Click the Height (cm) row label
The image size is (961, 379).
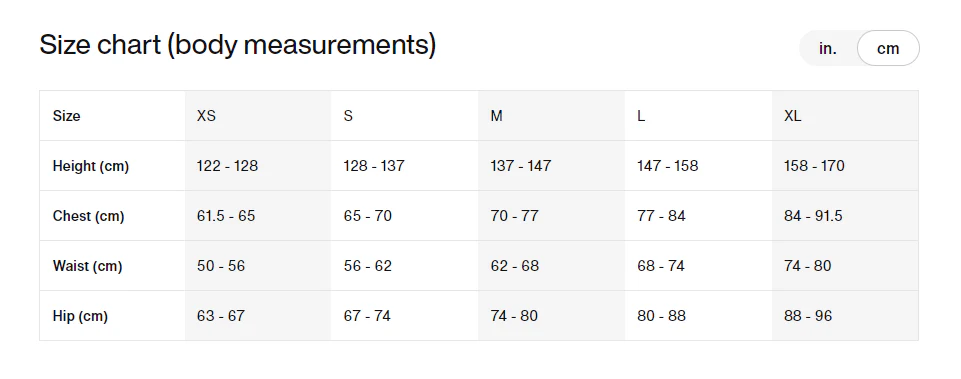91,166
